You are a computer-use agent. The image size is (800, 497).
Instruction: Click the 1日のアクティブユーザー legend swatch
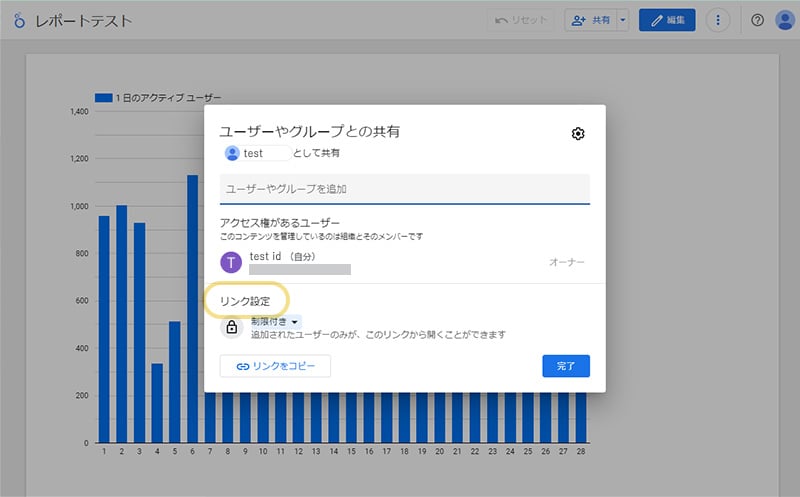pos(104,97)
